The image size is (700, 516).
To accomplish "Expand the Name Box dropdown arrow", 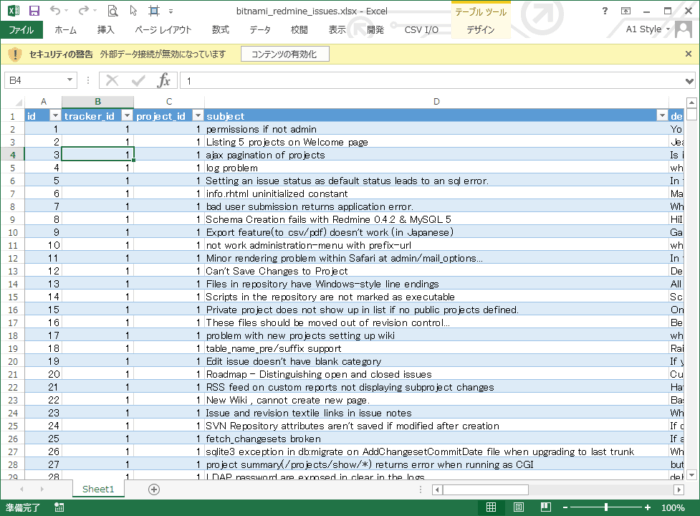I will [70, 80].
